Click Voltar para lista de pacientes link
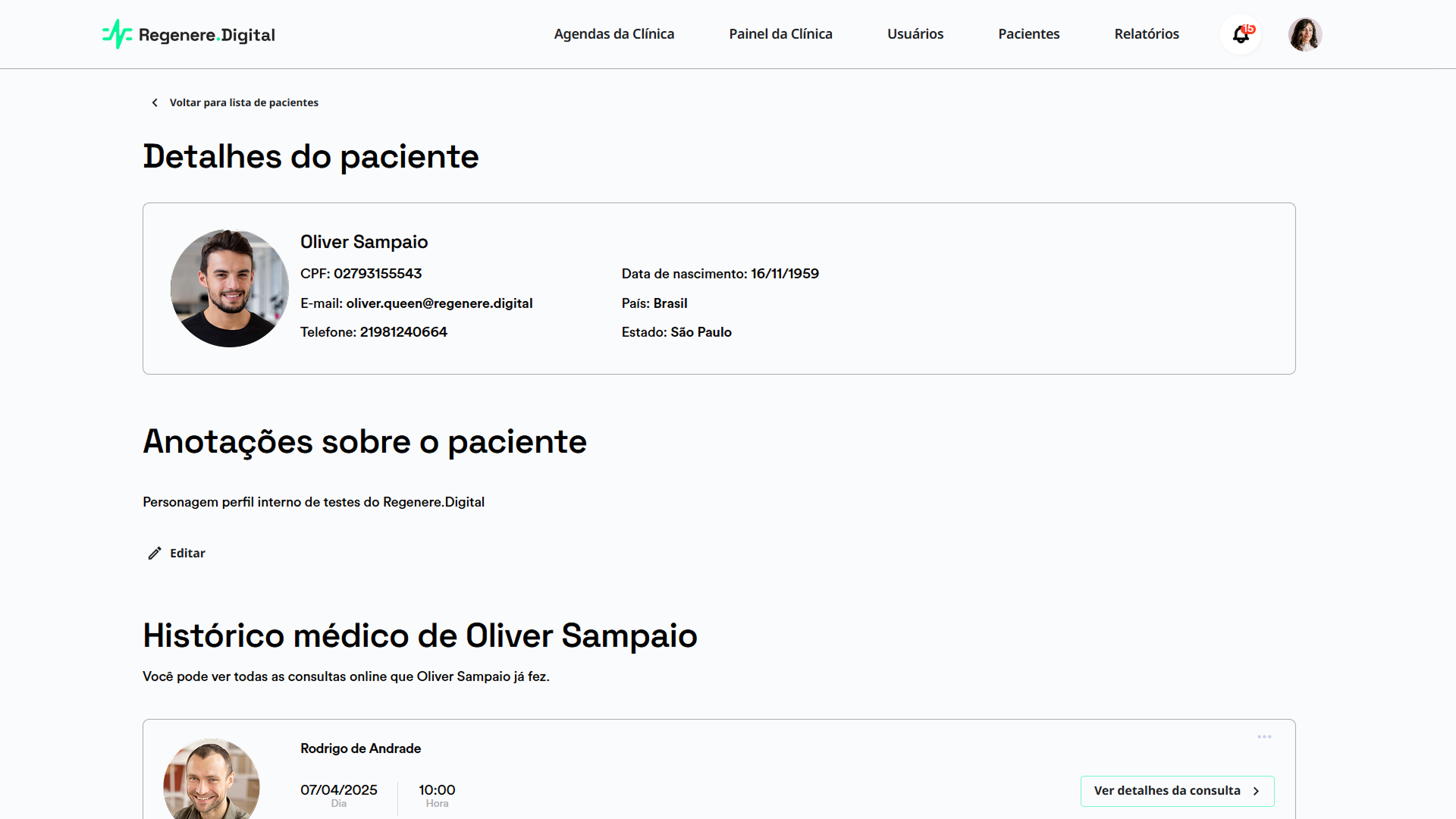Viewport: 1456px width, 819px height. [x=243, y=102]
